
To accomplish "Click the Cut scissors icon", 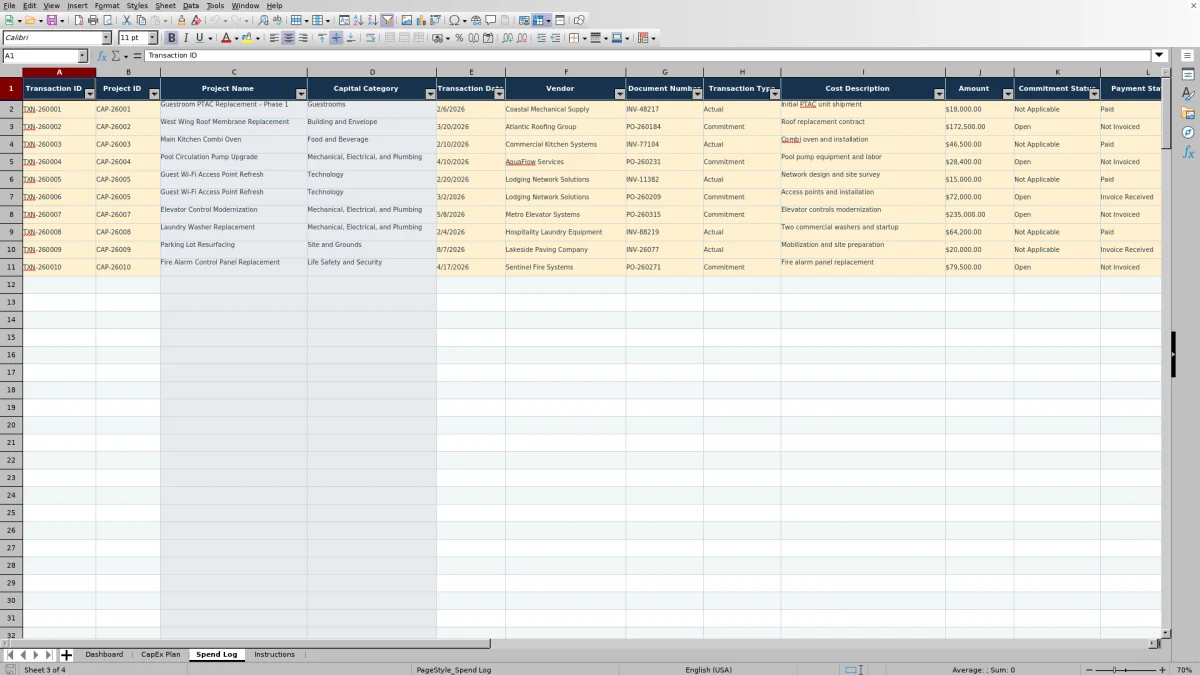I will click(x=126, y=20).
